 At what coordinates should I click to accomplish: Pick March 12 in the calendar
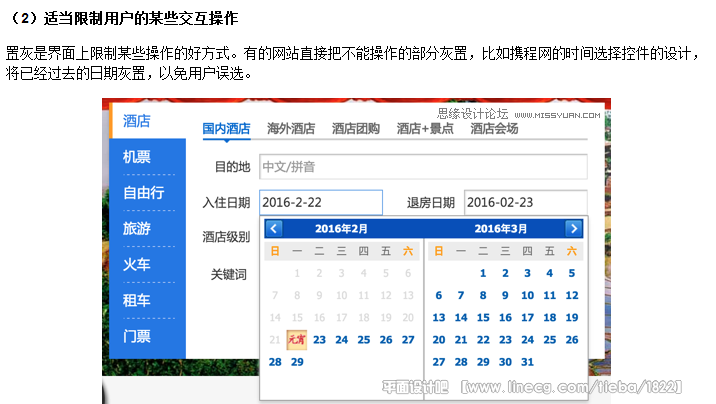click(x=572, y=295)
